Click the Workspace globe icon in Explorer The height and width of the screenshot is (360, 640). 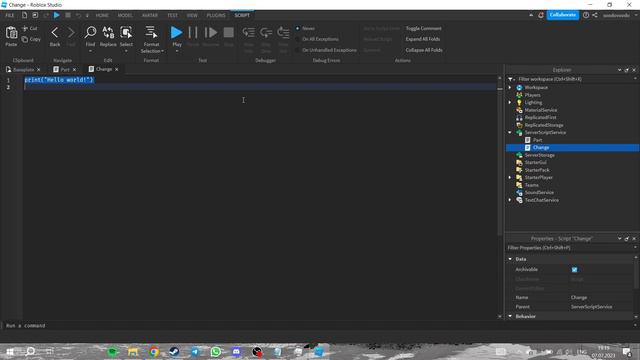[x=519, y=87]
